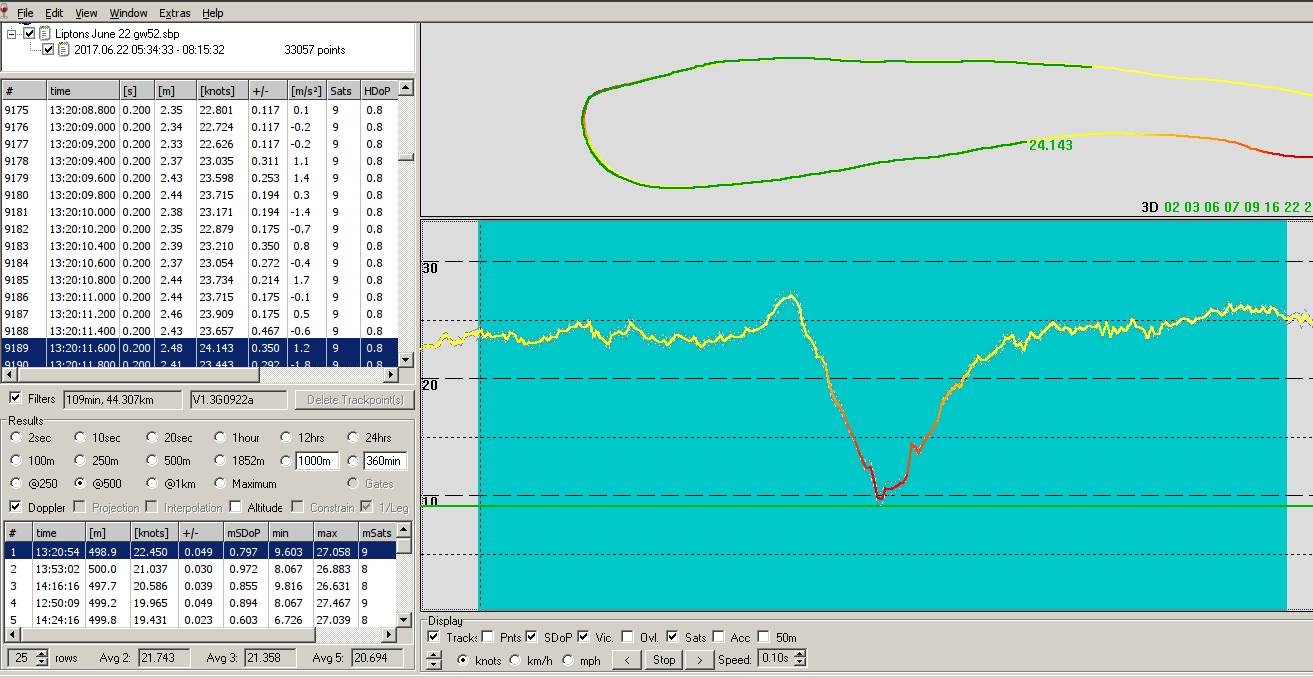The image size is (1313, 678).
Task: Uncheck the Filters checkbox
Action: click(15, 398)
